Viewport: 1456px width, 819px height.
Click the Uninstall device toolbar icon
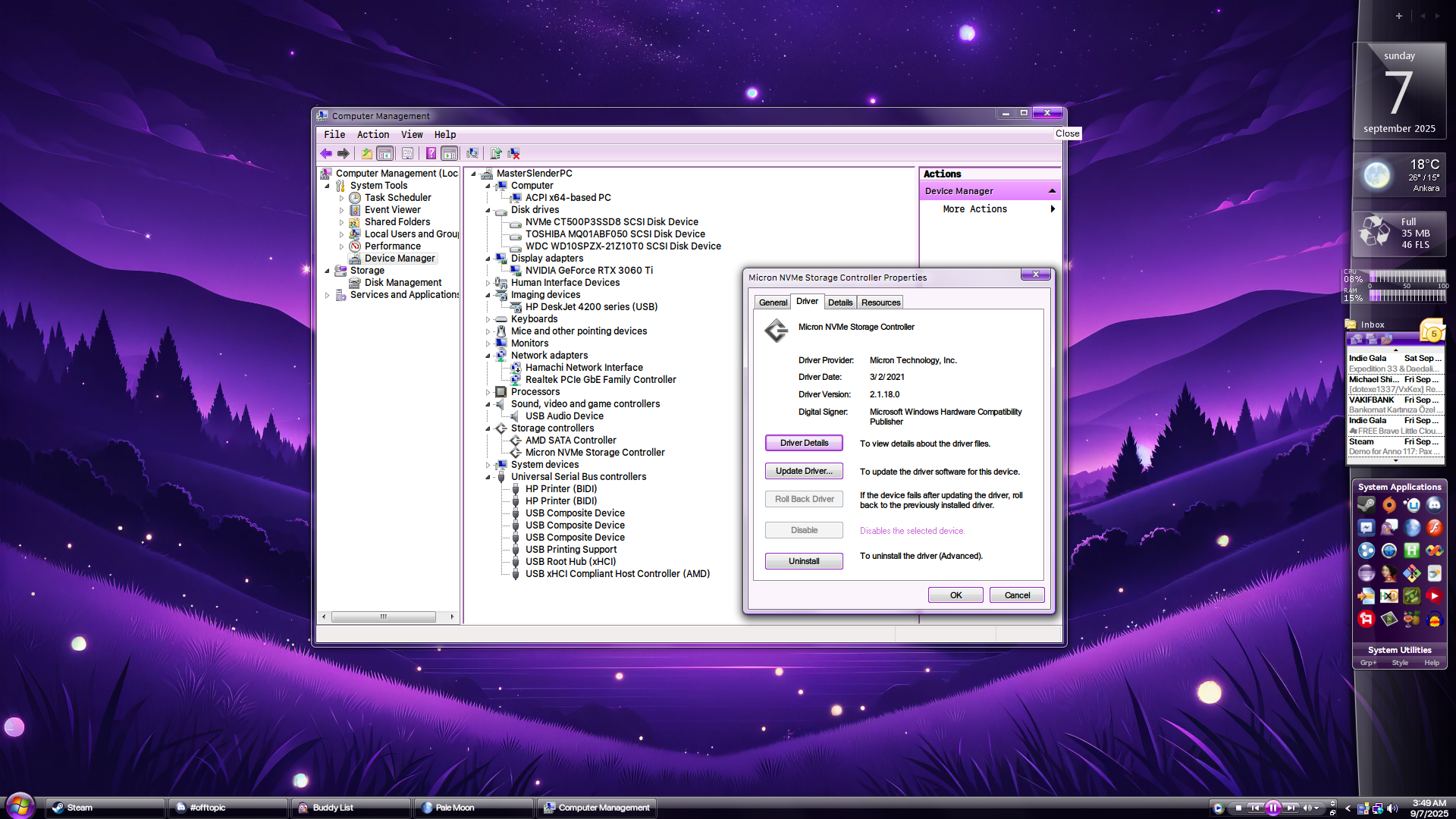point(514,154)
